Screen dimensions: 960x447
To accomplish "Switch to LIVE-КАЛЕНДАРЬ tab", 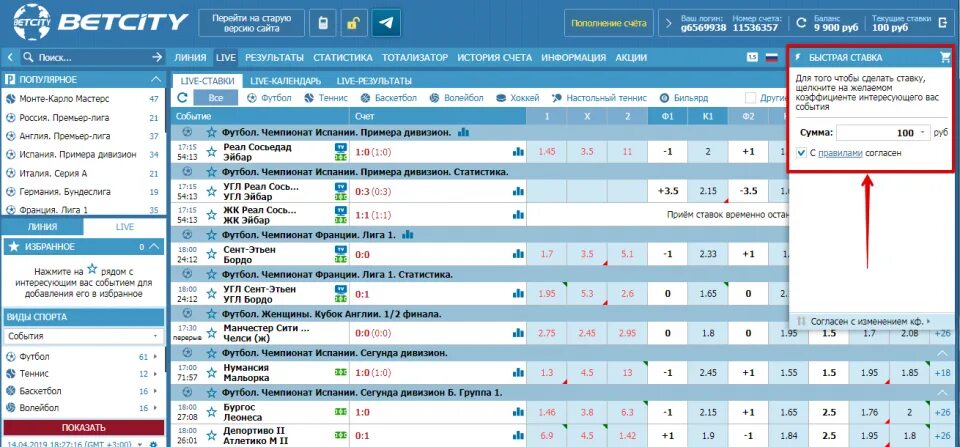I will click(285, 81).
